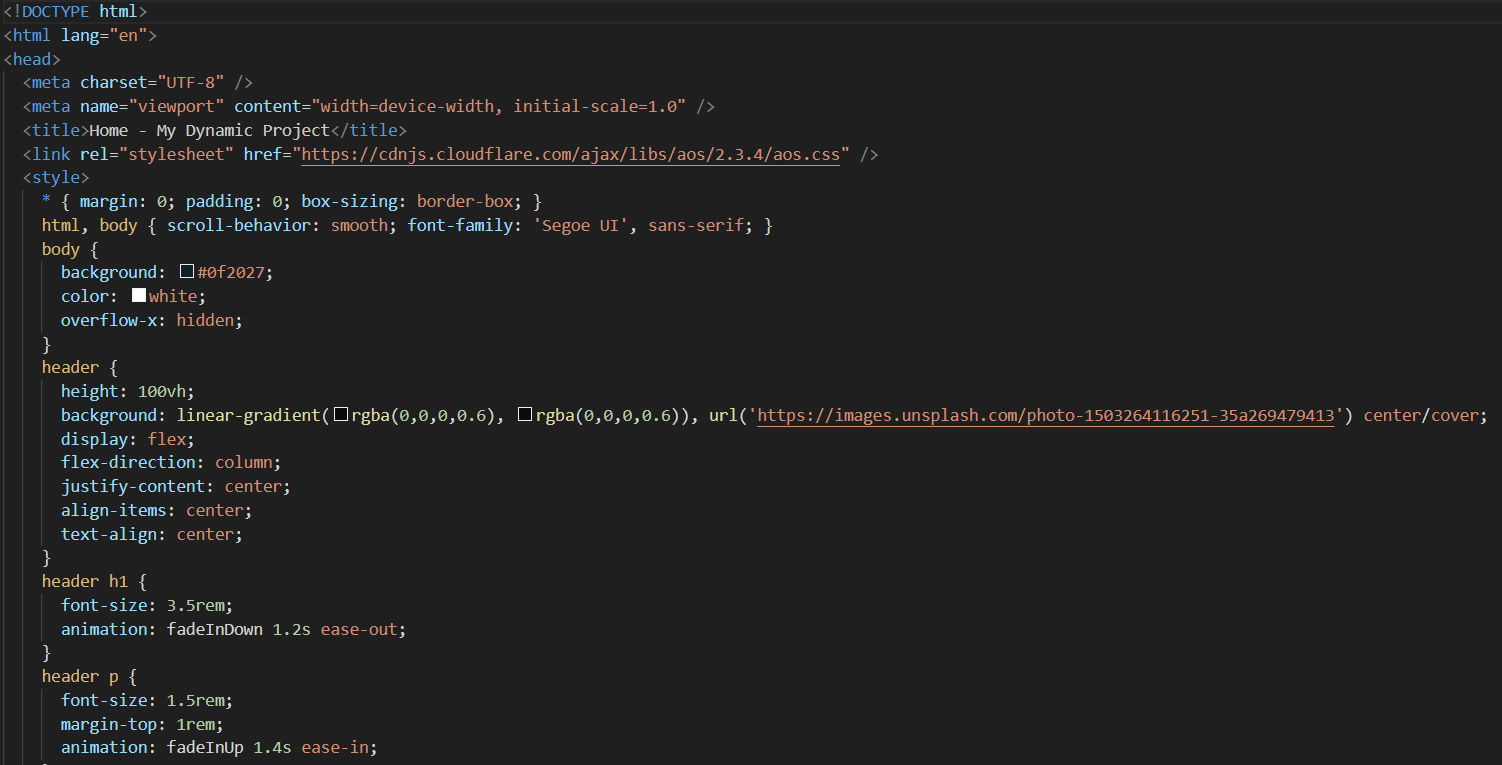Screen dimensions: 1502x765
Task: Click the fadeInUp animation name
Action: (205, 748)
